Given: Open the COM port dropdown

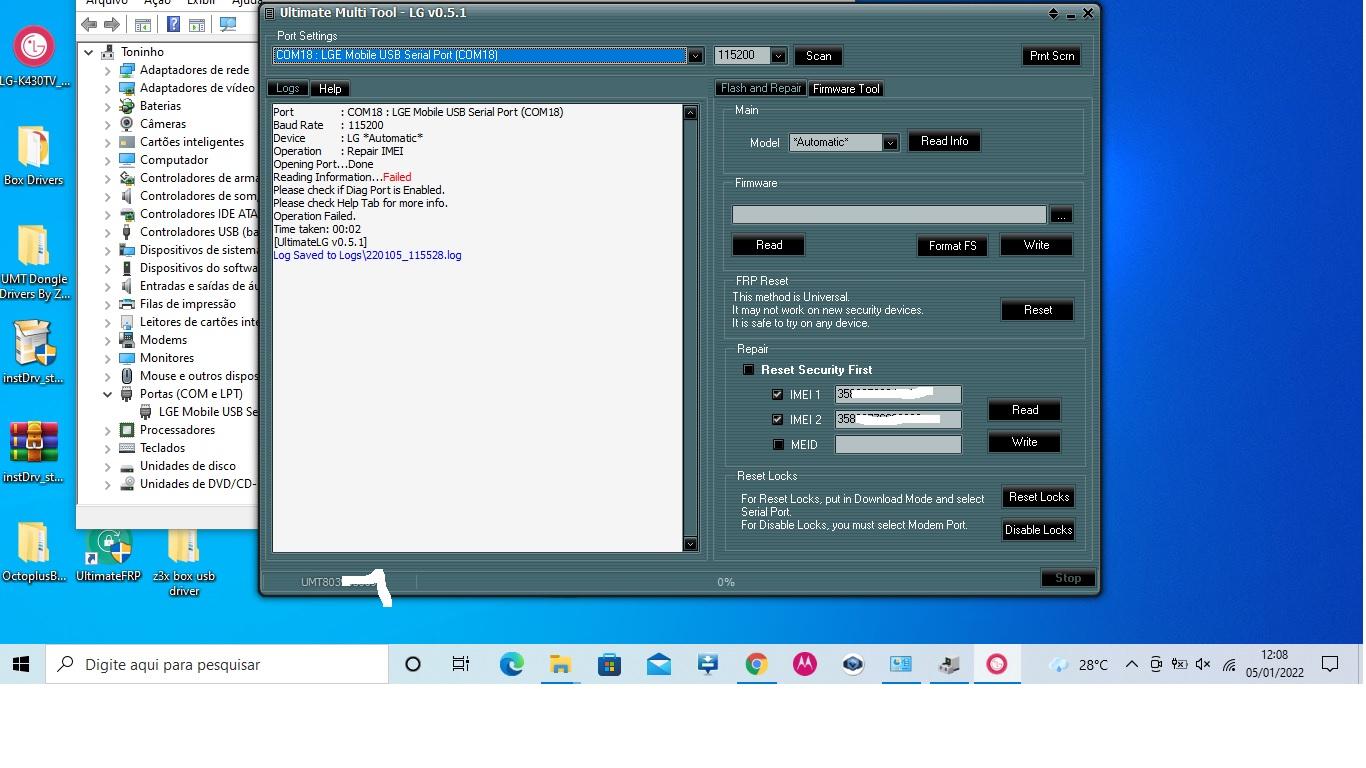Looking at the screenshot, I should (x=695, y=56).
